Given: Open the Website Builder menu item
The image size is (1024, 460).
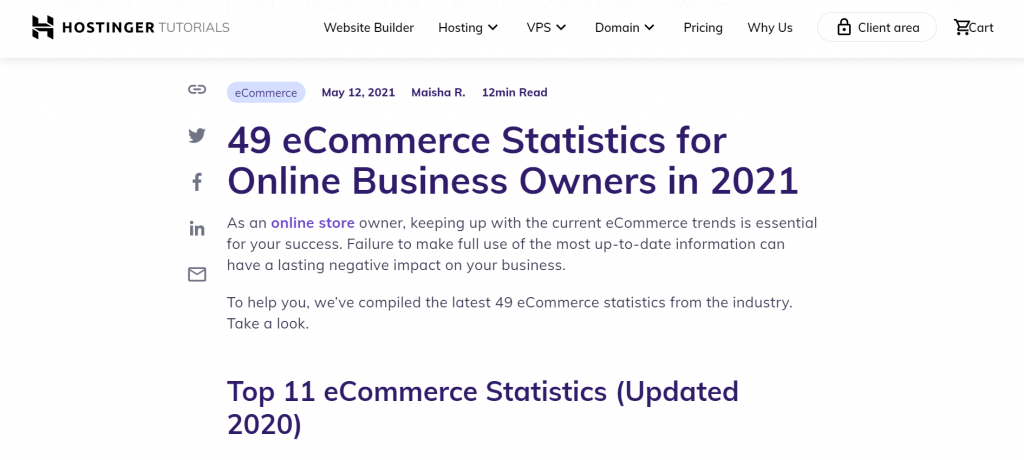Looking at the screenshot, I should (368, 27).
